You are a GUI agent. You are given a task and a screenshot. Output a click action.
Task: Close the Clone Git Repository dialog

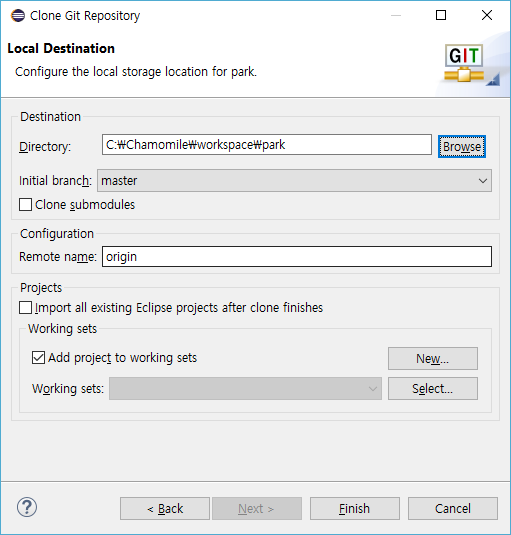487,15
